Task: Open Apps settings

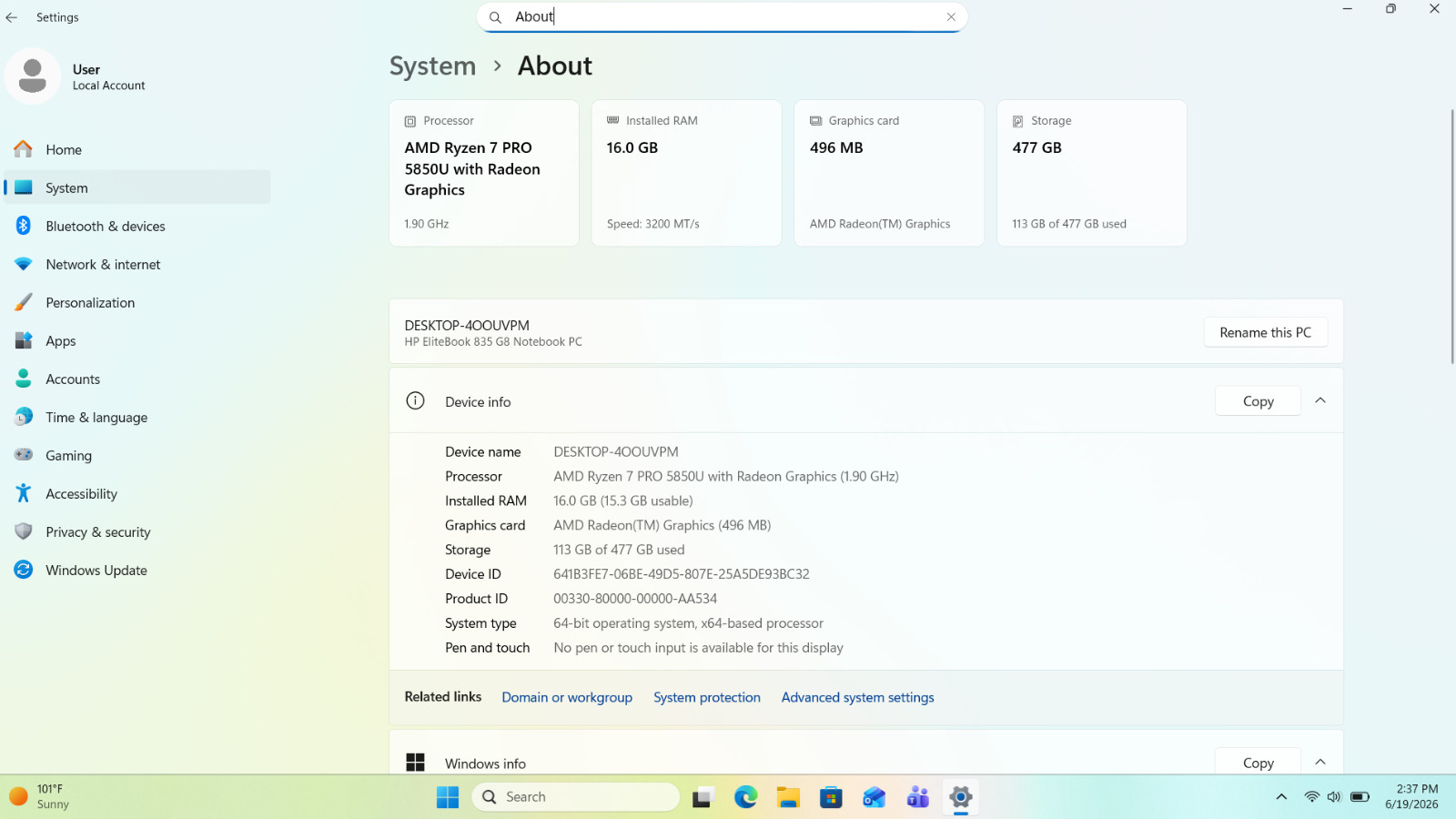Action: pos(137,341)
